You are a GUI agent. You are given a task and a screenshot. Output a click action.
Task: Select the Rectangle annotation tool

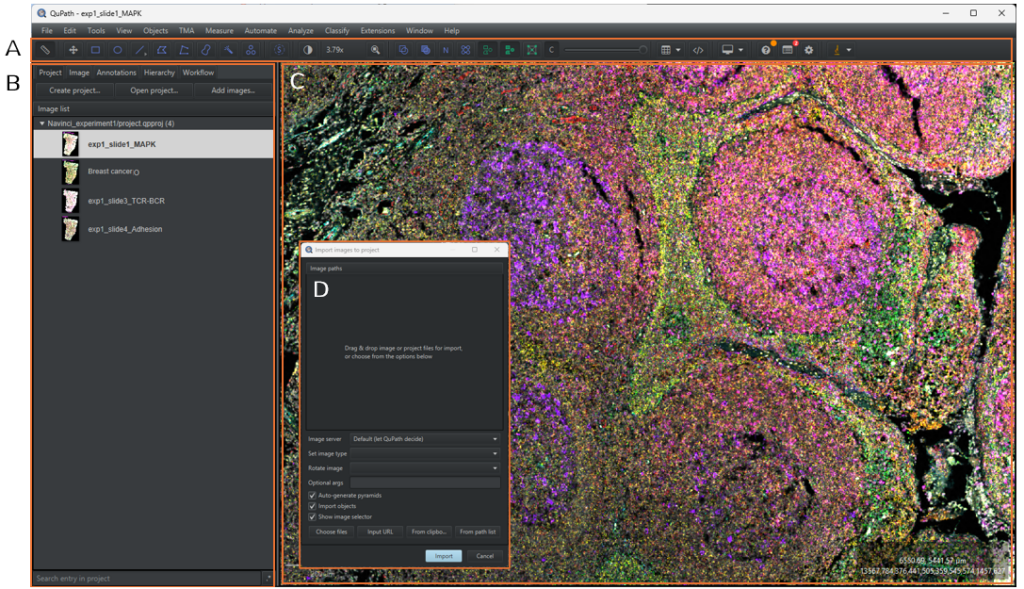96,49
